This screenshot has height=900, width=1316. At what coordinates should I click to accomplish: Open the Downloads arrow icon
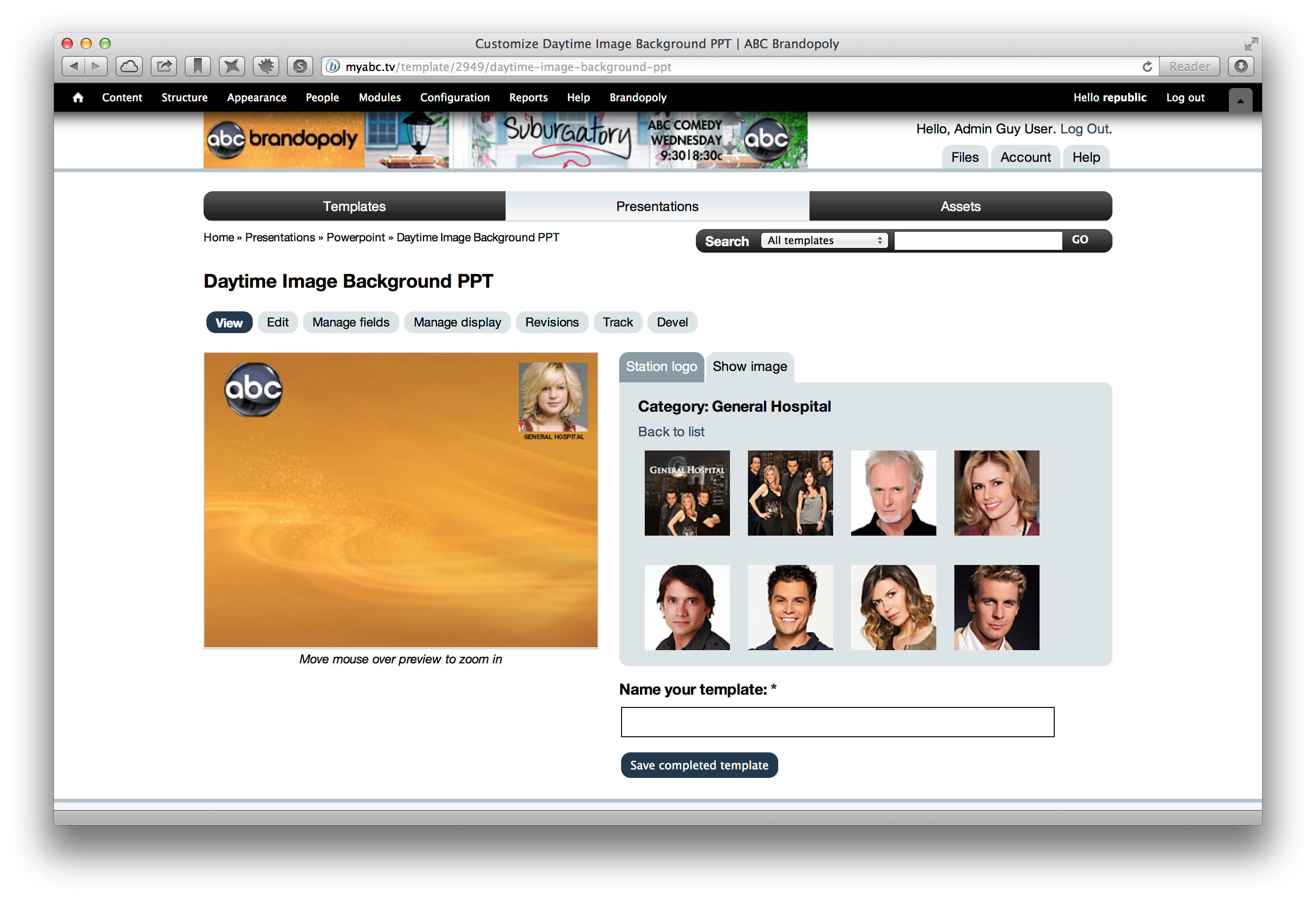point(1241,67)
